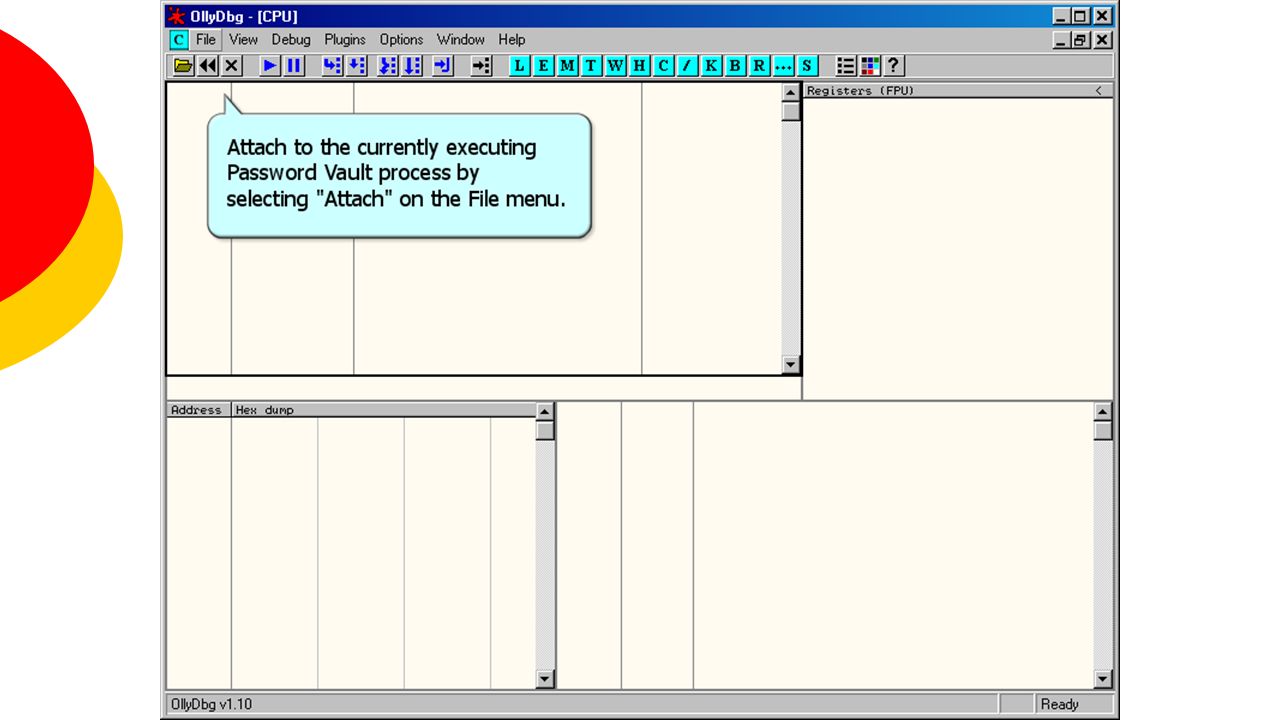The image size is (1280, 720).
Task: Show Breakpoints with B button
Action: point(735,66)
